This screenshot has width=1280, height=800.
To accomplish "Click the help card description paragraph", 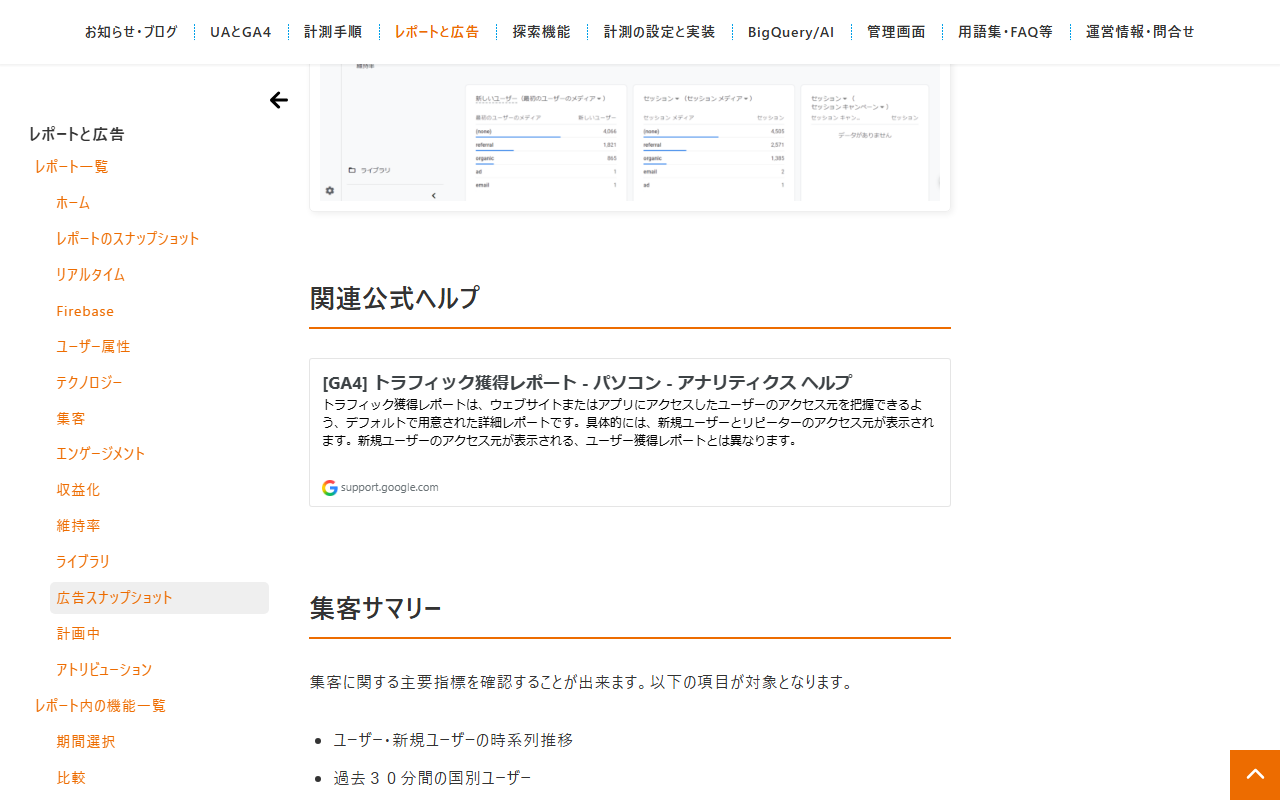I will click(628, 422).
